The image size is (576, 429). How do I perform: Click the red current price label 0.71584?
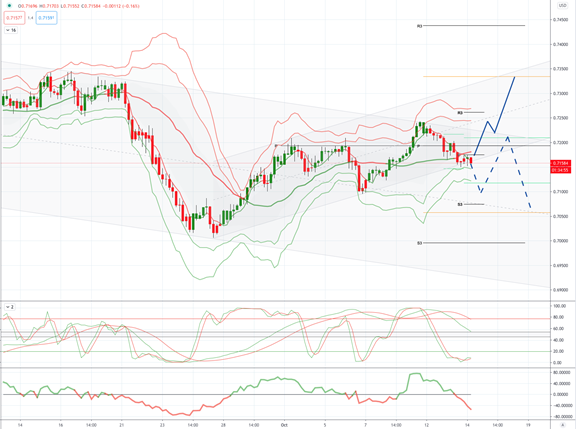[561, 163]
